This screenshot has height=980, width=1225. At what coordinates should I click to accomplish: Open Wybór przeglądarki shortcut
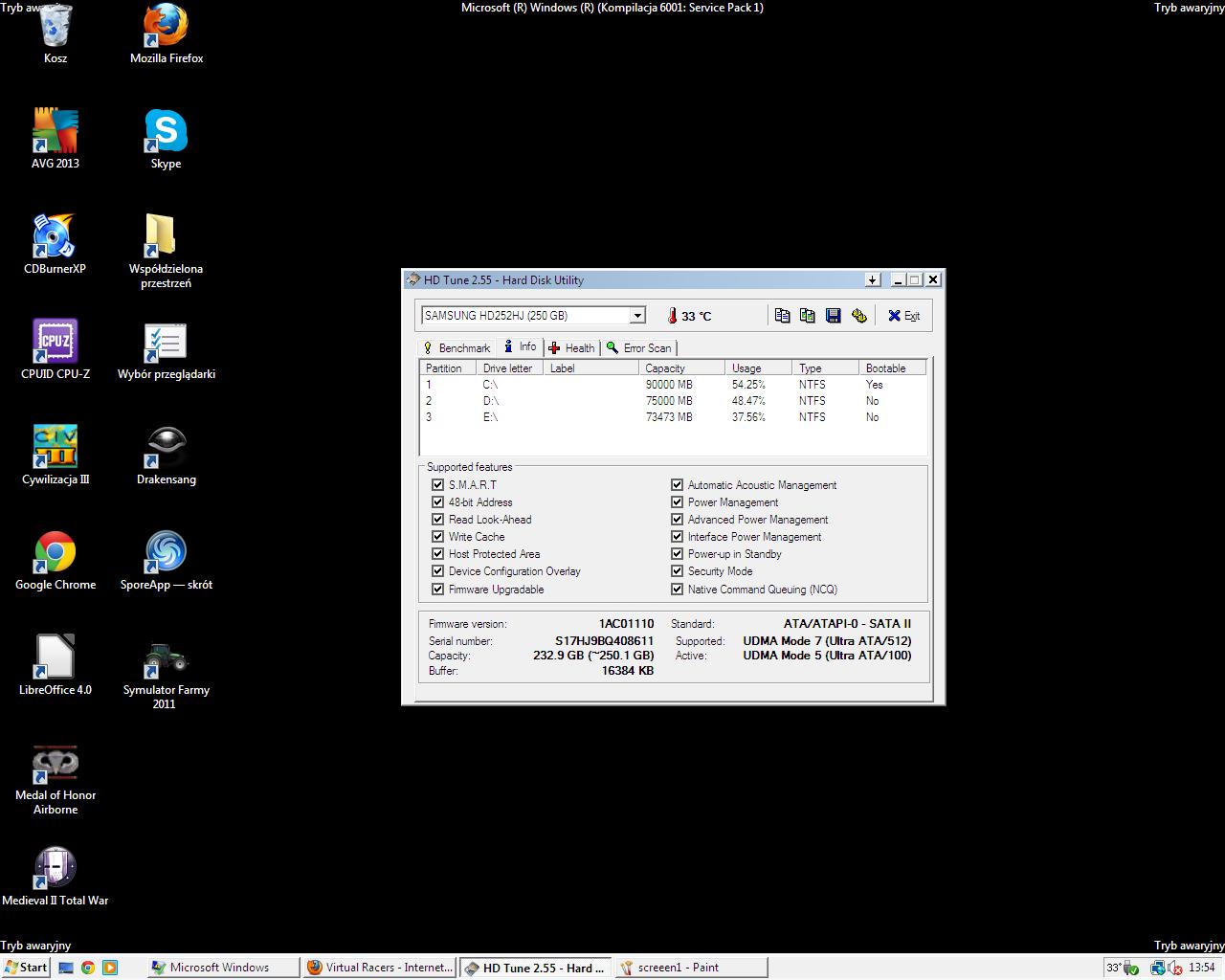click(x=167, y=350)
